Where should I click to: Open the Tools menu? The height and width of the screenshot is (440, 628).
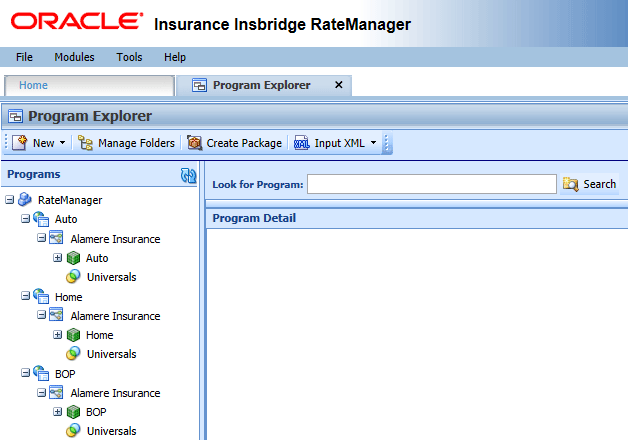[129, 57]
